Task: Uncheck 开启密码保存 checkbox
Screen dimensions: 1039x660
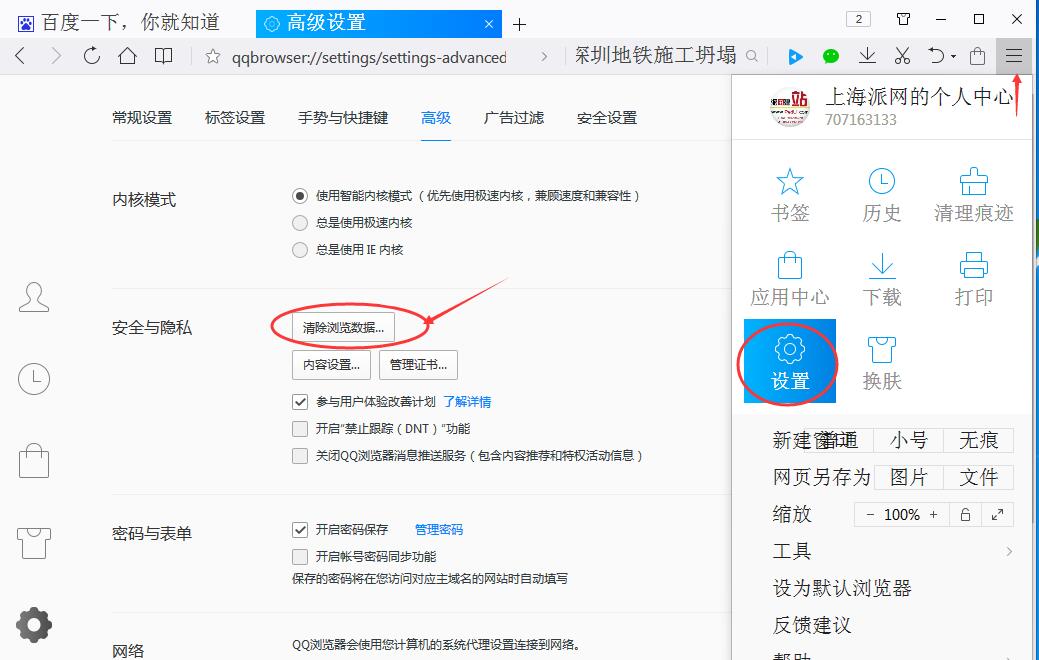Action: 300,530
